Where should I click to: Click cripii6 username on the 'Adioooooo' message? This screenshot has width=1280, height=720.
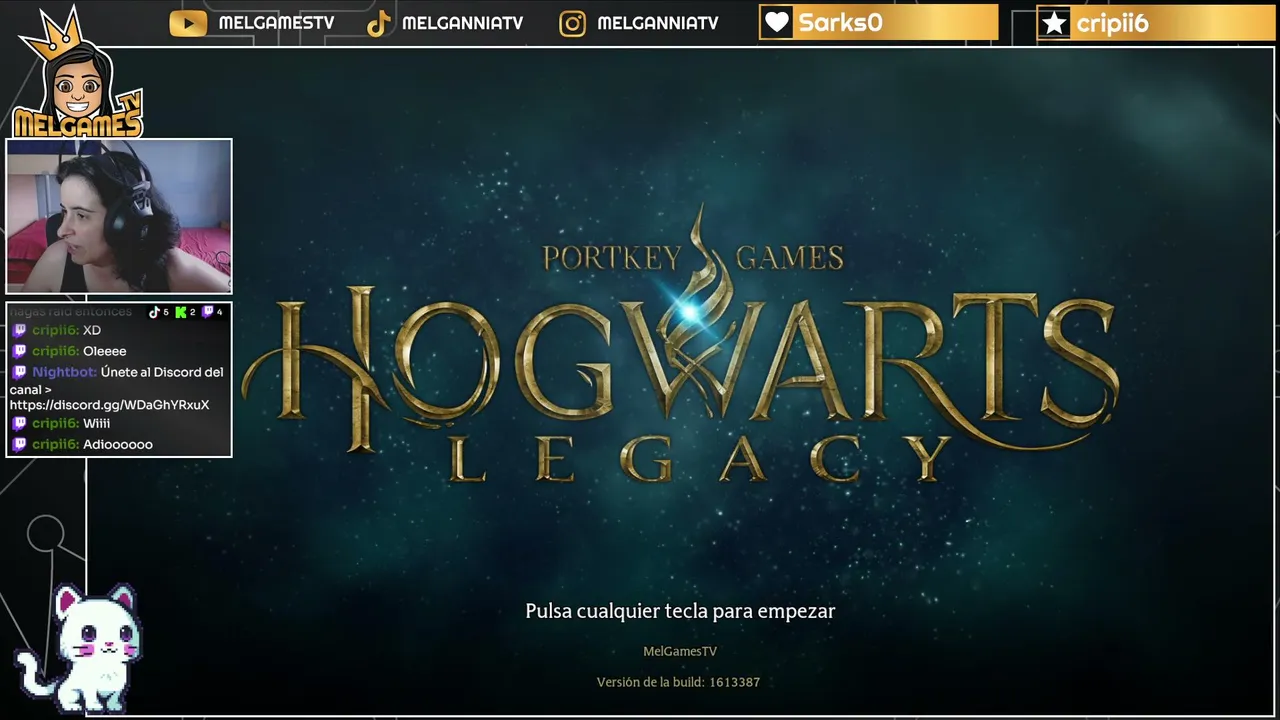coord(55,444)
